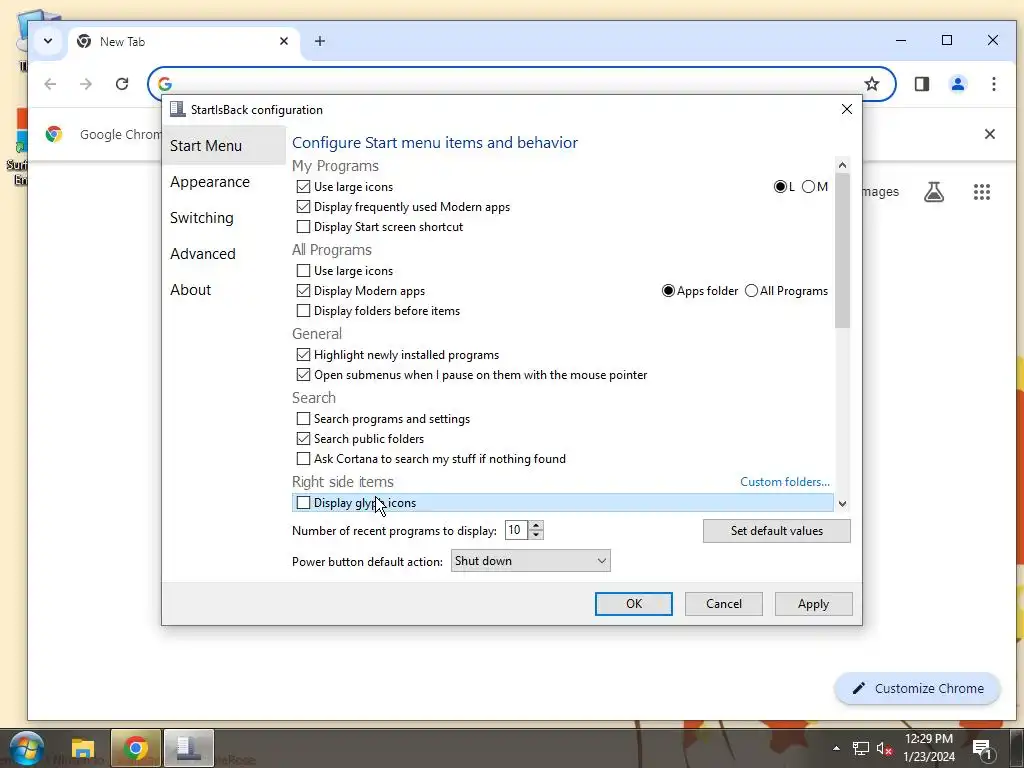Screen dimensions: 1024x768
Task: Choose Apps folder radio option
Action: pos(668,291)
